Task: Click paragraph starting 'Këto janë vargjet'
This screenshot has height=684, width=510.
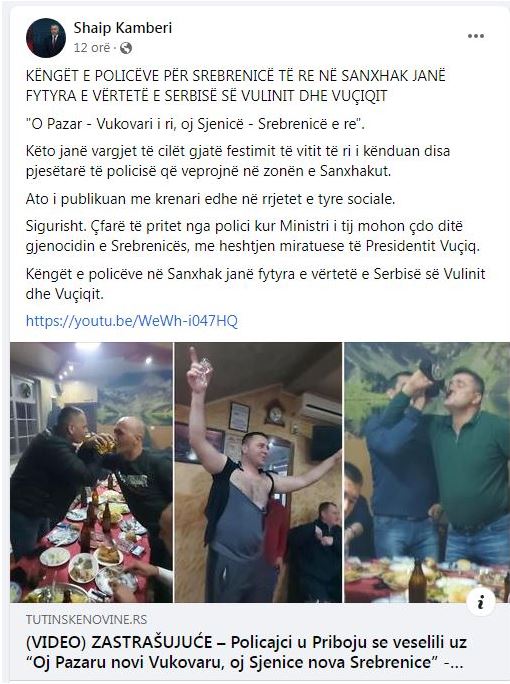Action: (238, 161)
